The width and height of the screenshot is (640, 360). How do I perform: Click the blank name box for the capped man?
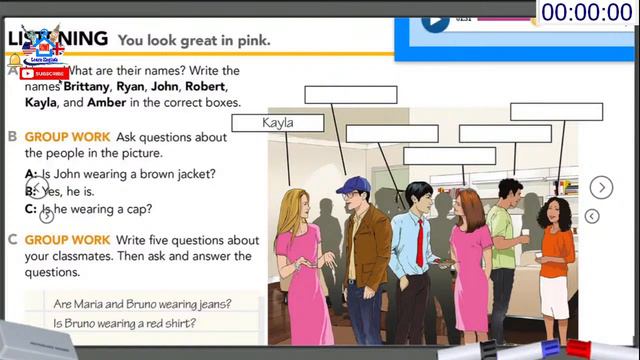coord(351,95)
